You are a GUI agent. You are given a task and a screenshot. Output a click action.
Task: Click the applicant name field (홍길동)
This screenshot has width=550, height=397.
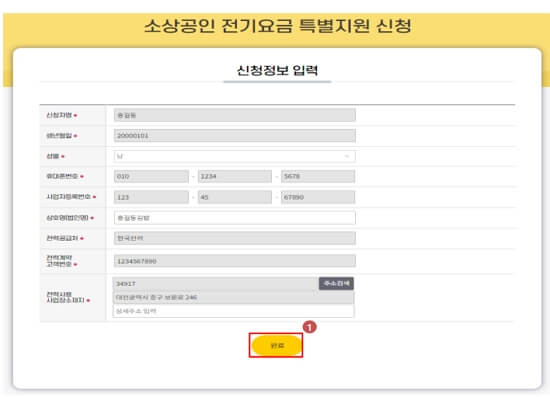234,115
